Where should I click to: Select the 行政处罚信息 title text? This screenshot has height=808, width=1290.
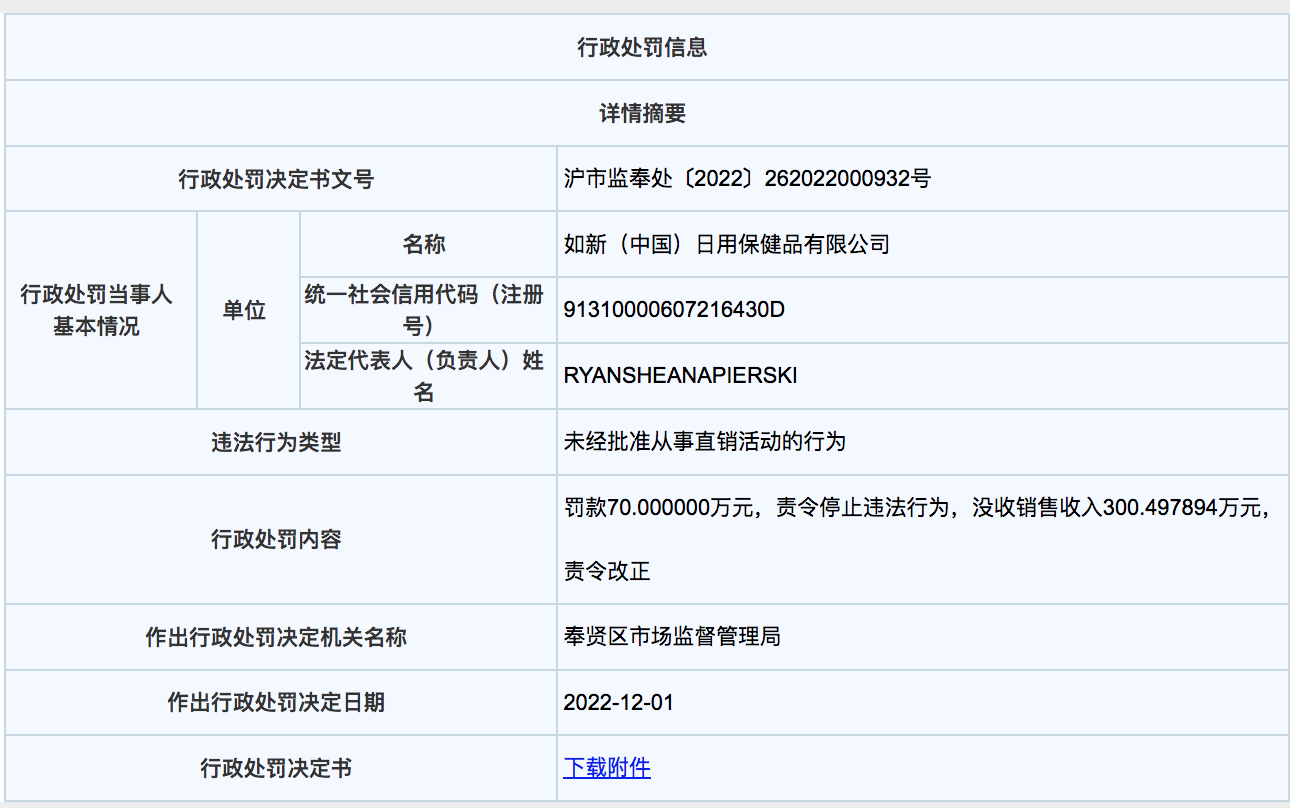(643, 47)
